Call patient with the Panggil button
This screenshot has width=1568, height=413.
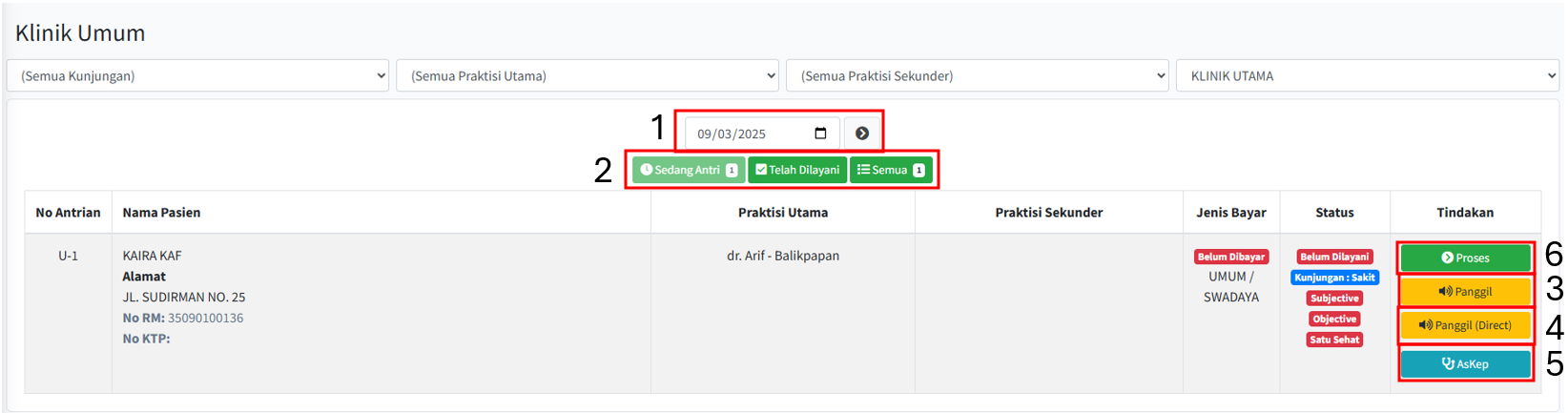(x=1465, y=292)
